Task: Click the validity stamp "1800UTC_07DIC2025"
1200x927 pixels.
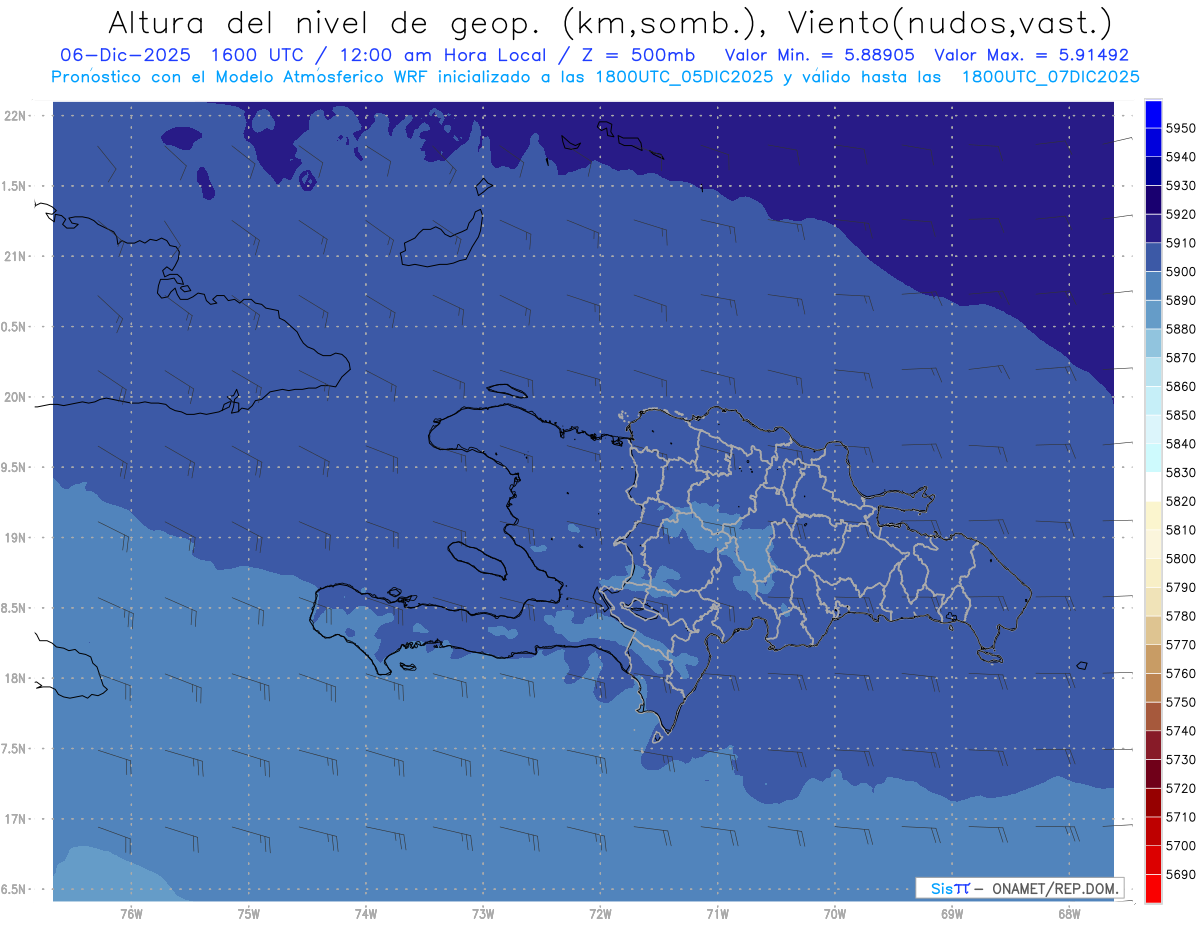Action: pos(1050,76)
